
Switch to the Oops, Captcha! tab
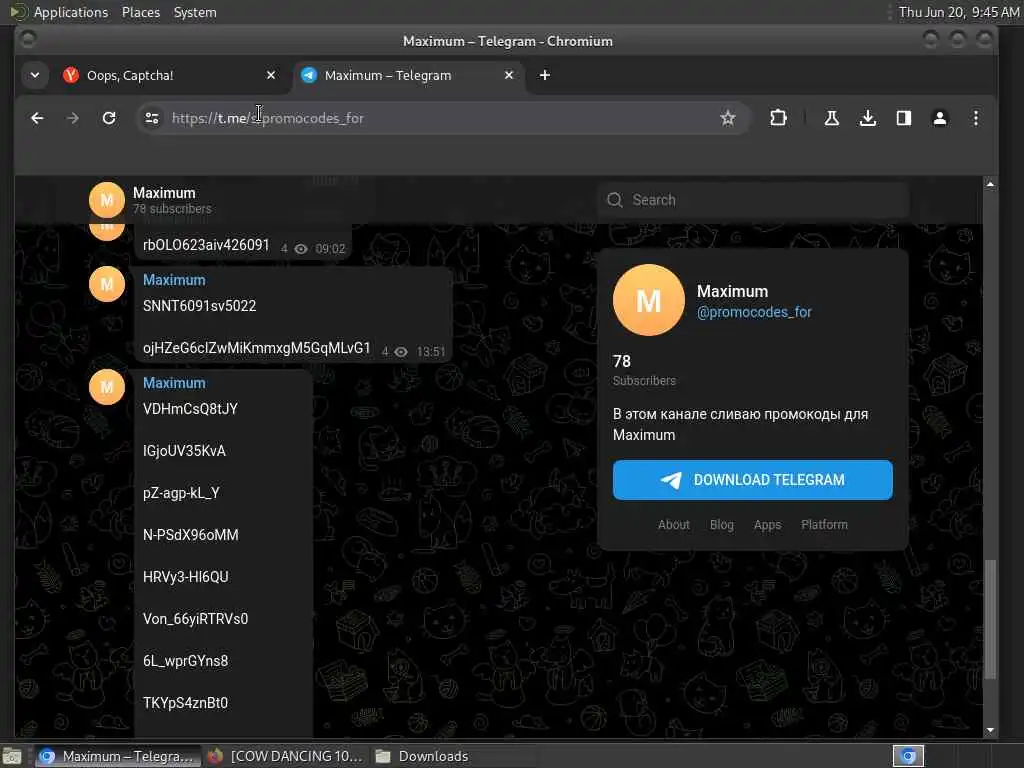pyautogui.click(x=168, y=75)
